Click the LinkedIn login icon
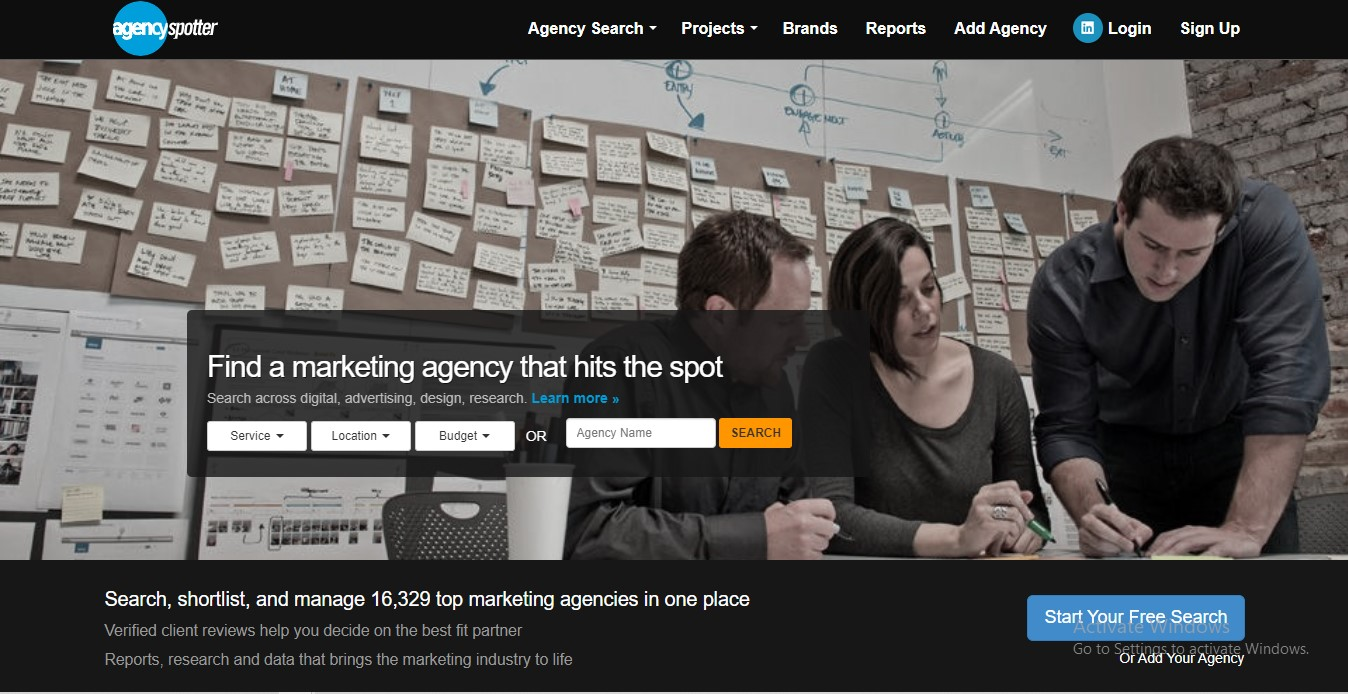1348x694 pixels. tap(1087, 28)
